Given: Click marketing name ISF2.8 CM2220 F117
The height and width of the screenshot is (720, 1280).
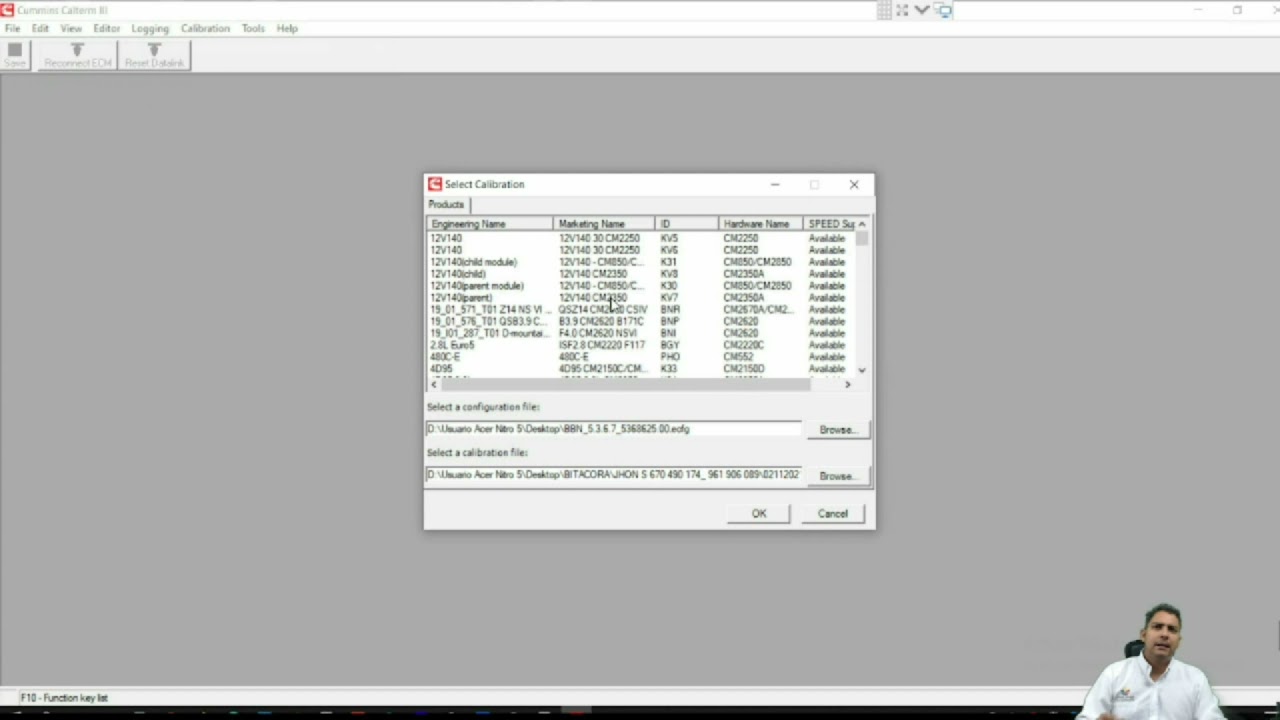Looking at the screenshot, I should 601,345.
